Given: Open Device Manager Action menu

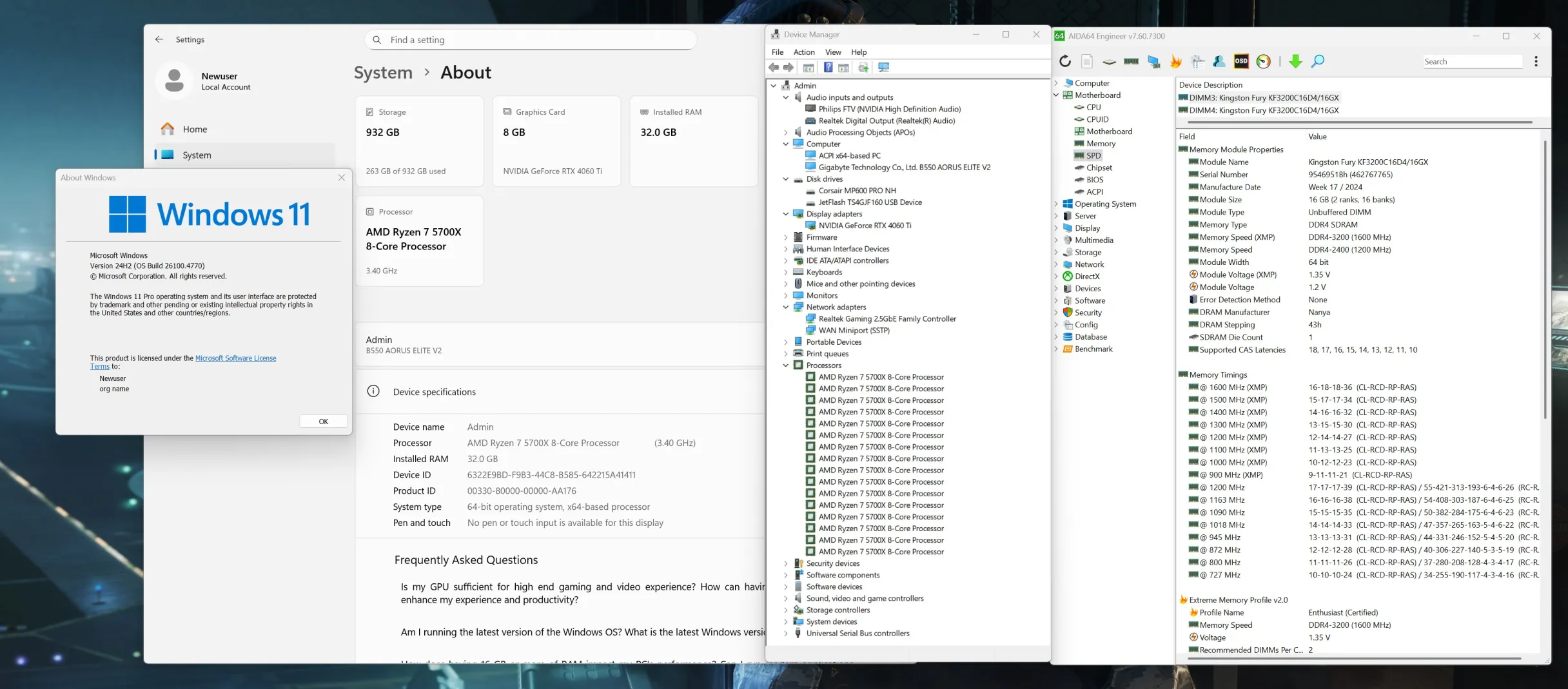Looking at the screenshot, I should tap(804, 52).
